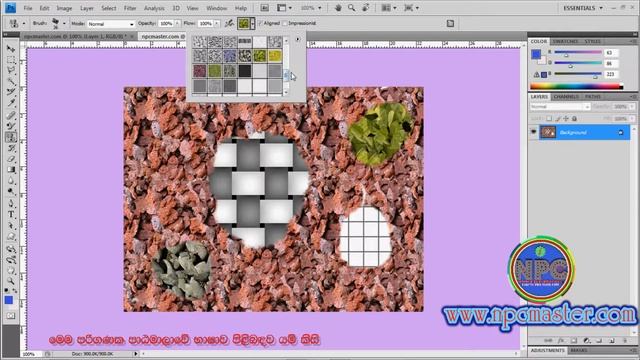
Task: Select the Blur tool
Action: 11,181
